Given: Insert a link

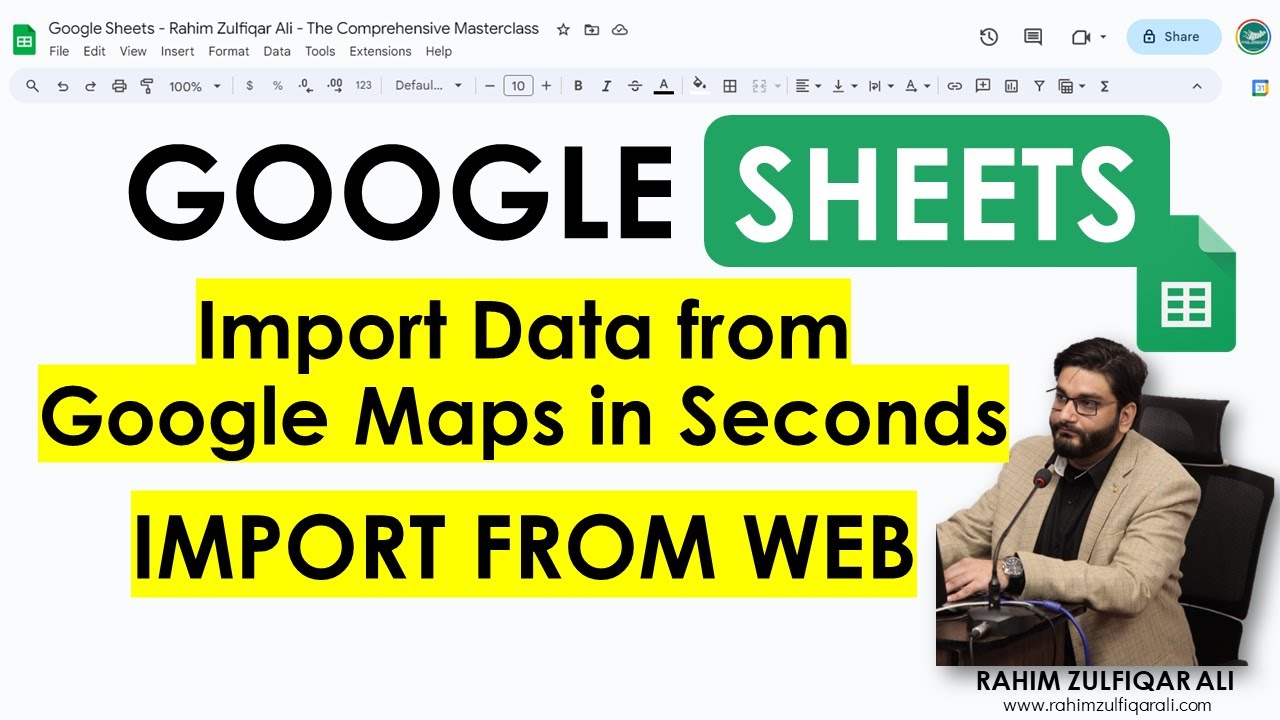Looking at the screenshot, I should [955, 86].
